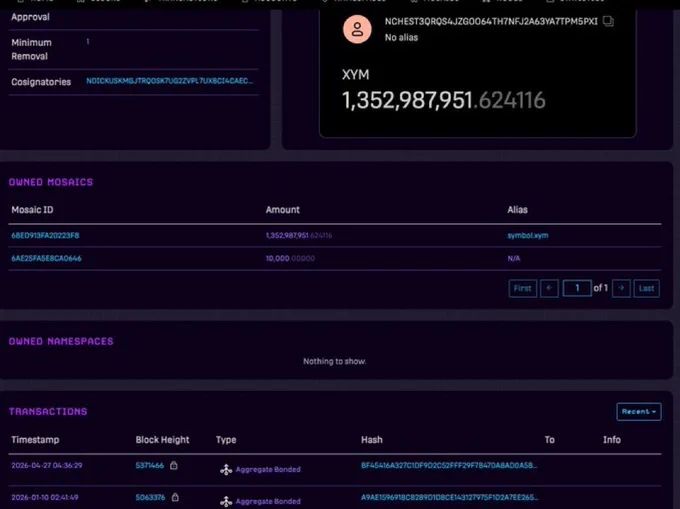Go to previous mosaics page arrow
Screen dimensions: 680x509
[x=549, y=288]
